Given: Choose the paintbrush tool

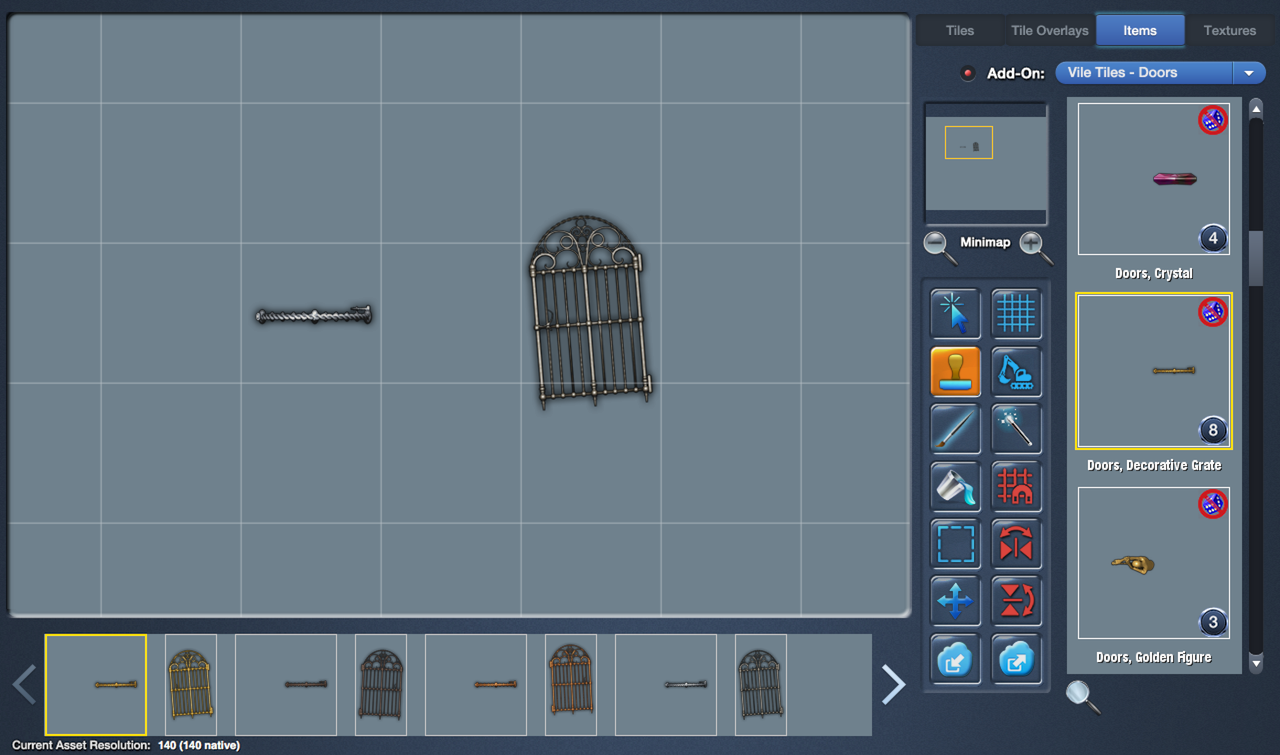Looking at the screenshot, I should (x=956, y=429).
